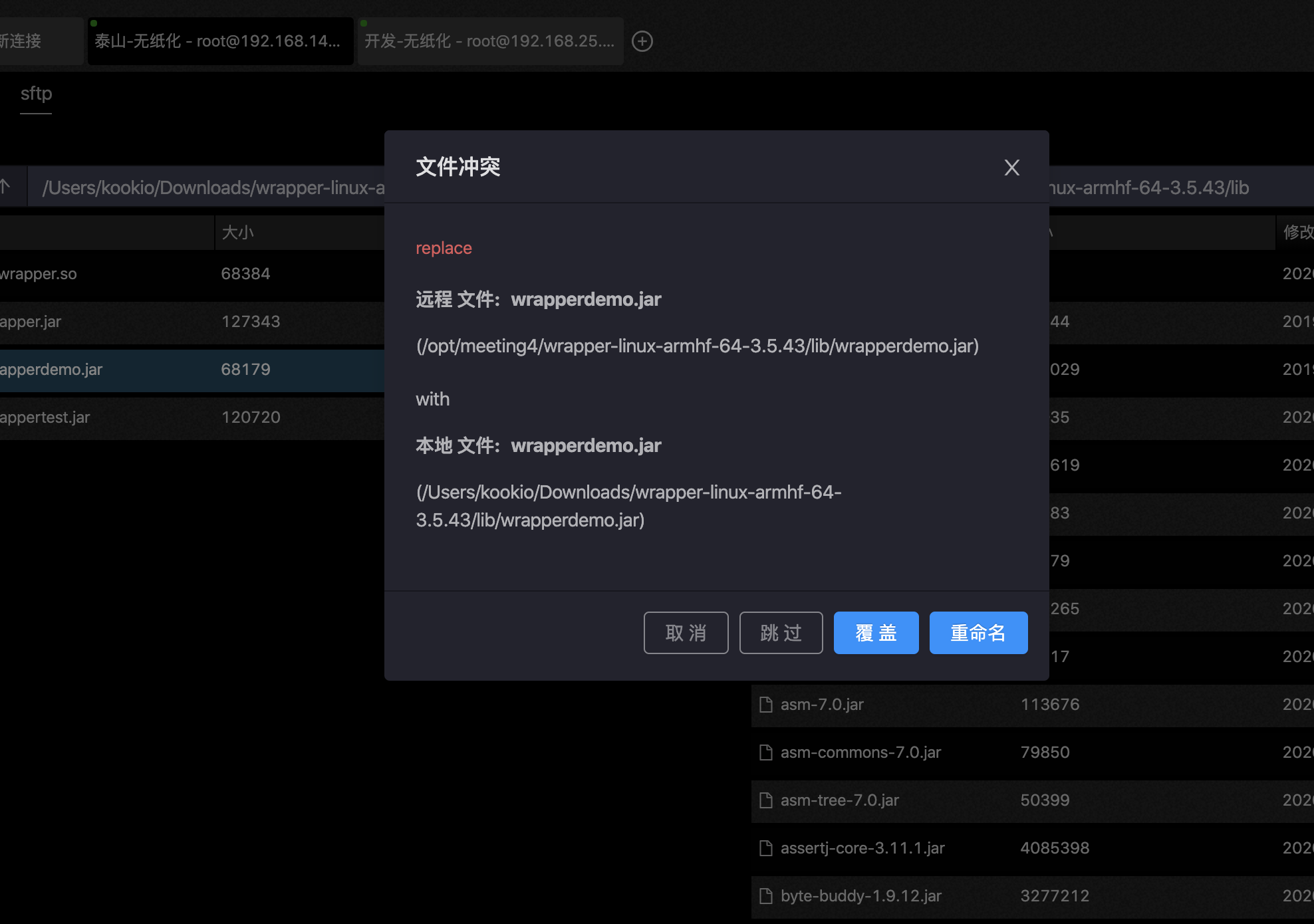
Task: Click the file icon beside assertj-core-3.11.1.jar
Action: click(766, 848)
